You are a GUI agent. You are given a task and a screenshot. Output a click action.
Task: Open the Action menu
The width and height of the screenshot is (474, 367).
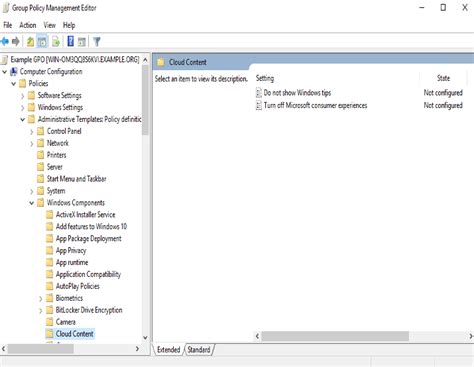(28, 25)
